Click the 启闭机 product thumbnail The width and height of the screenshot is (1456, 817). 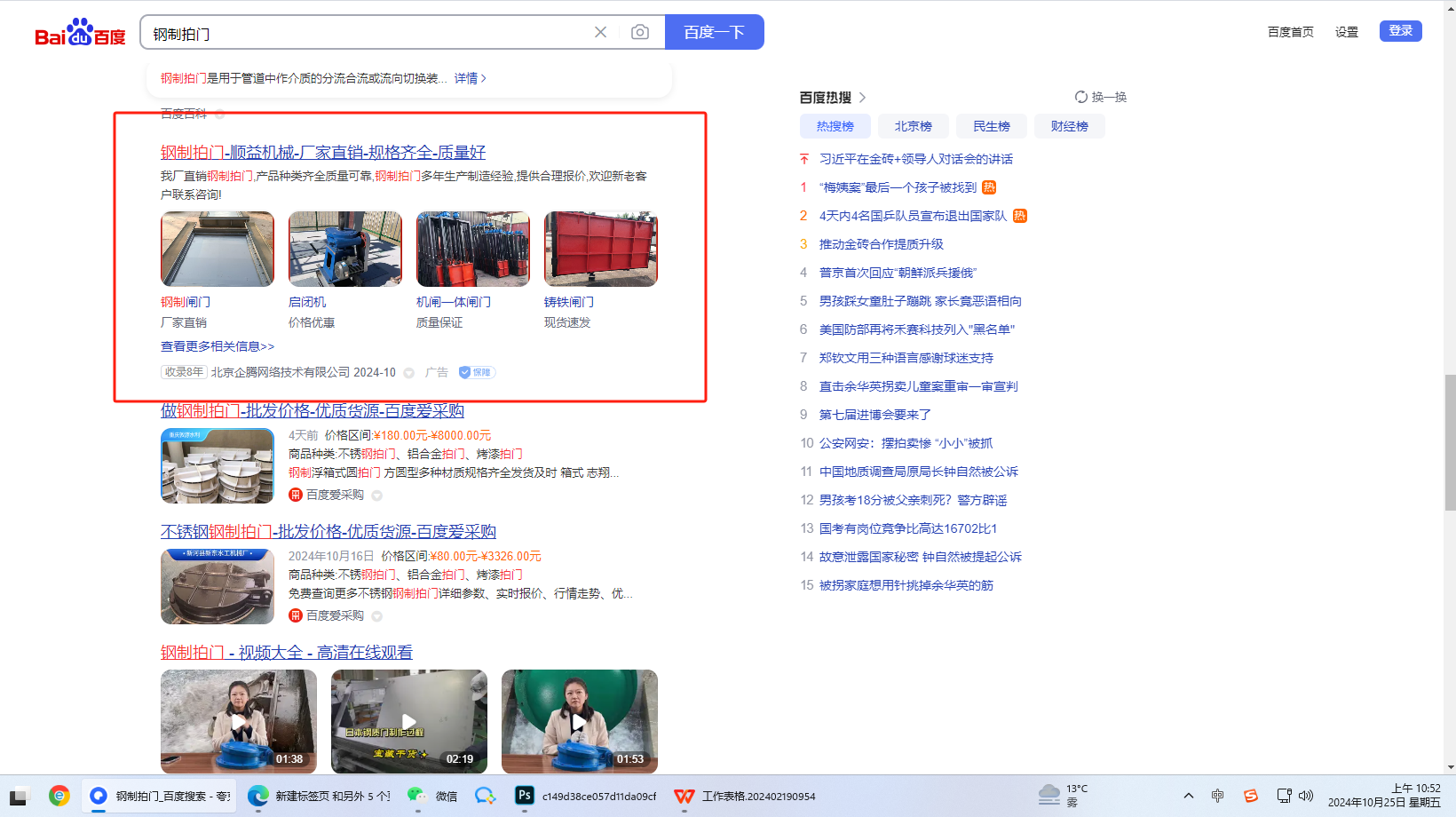pos(345,249)
